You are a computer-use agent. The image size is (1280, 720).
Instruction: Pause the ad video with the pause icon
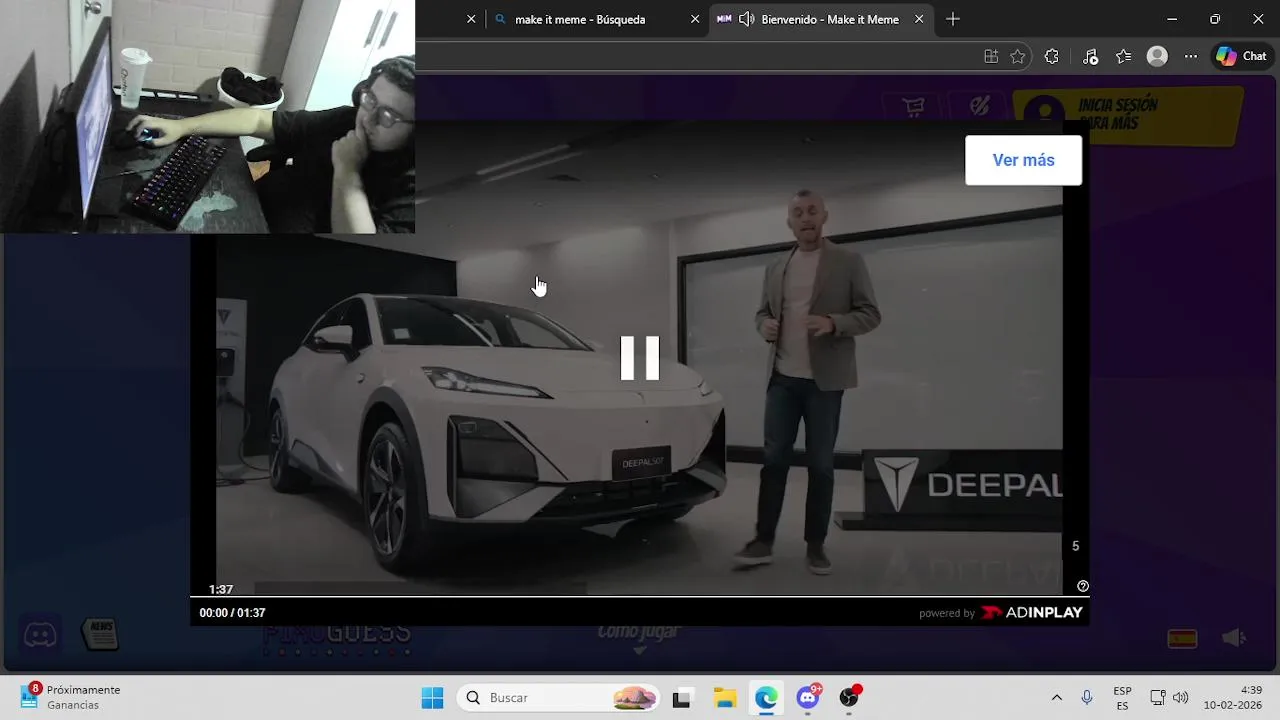tap(640, 357)
